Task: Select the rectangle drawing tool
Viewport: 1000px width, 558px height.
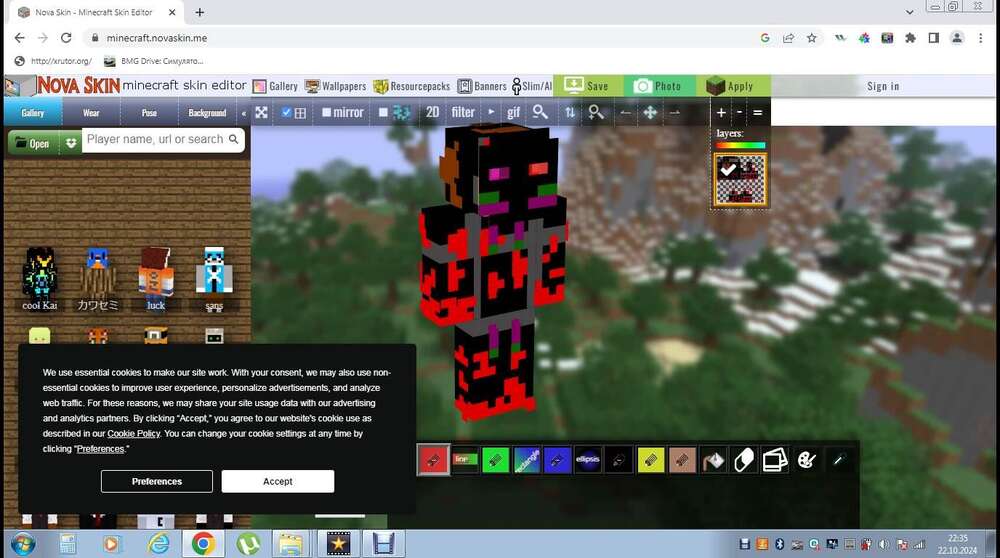Action: (527, 460)
